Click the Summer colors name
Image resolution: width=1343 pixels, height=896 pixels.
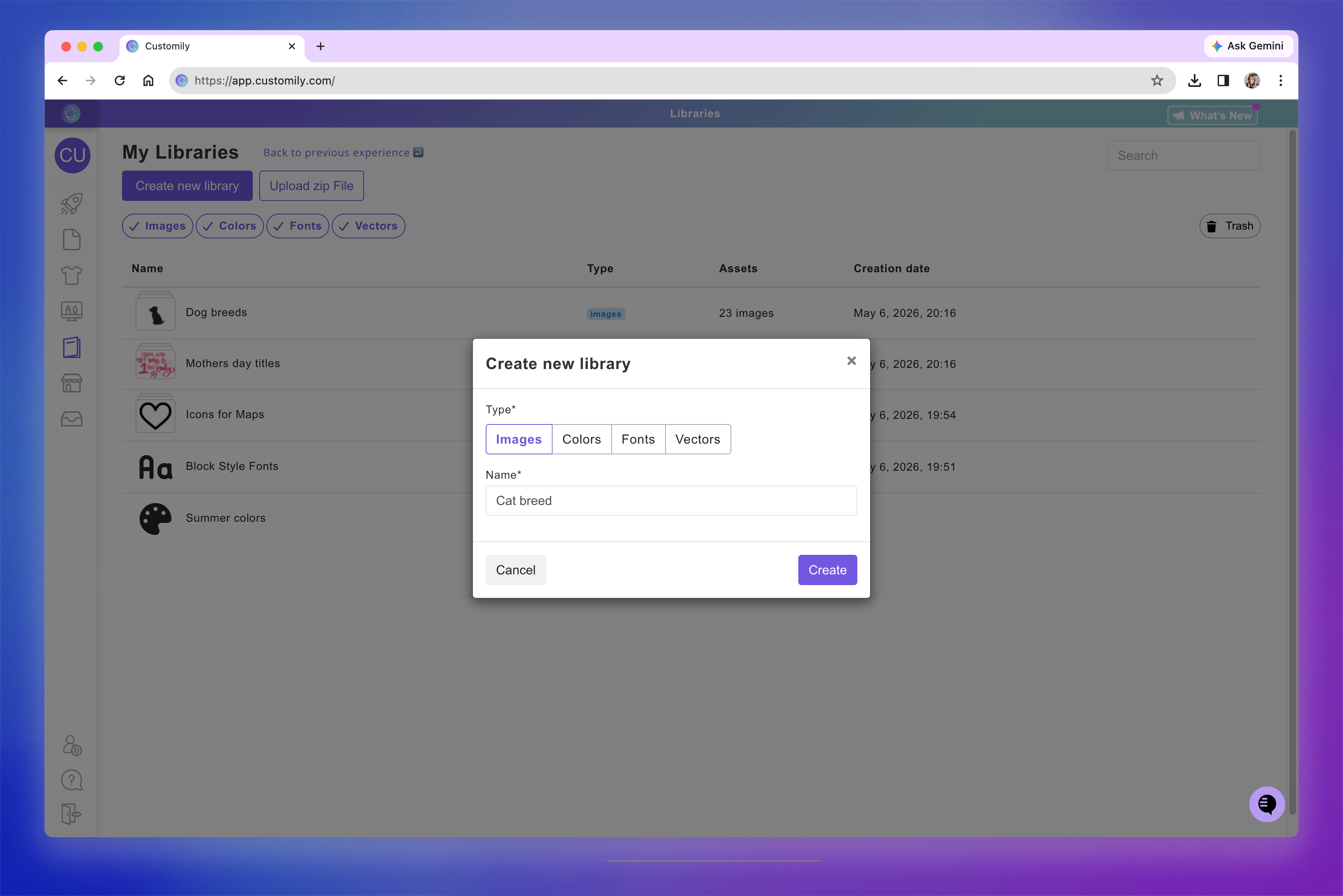225,518
